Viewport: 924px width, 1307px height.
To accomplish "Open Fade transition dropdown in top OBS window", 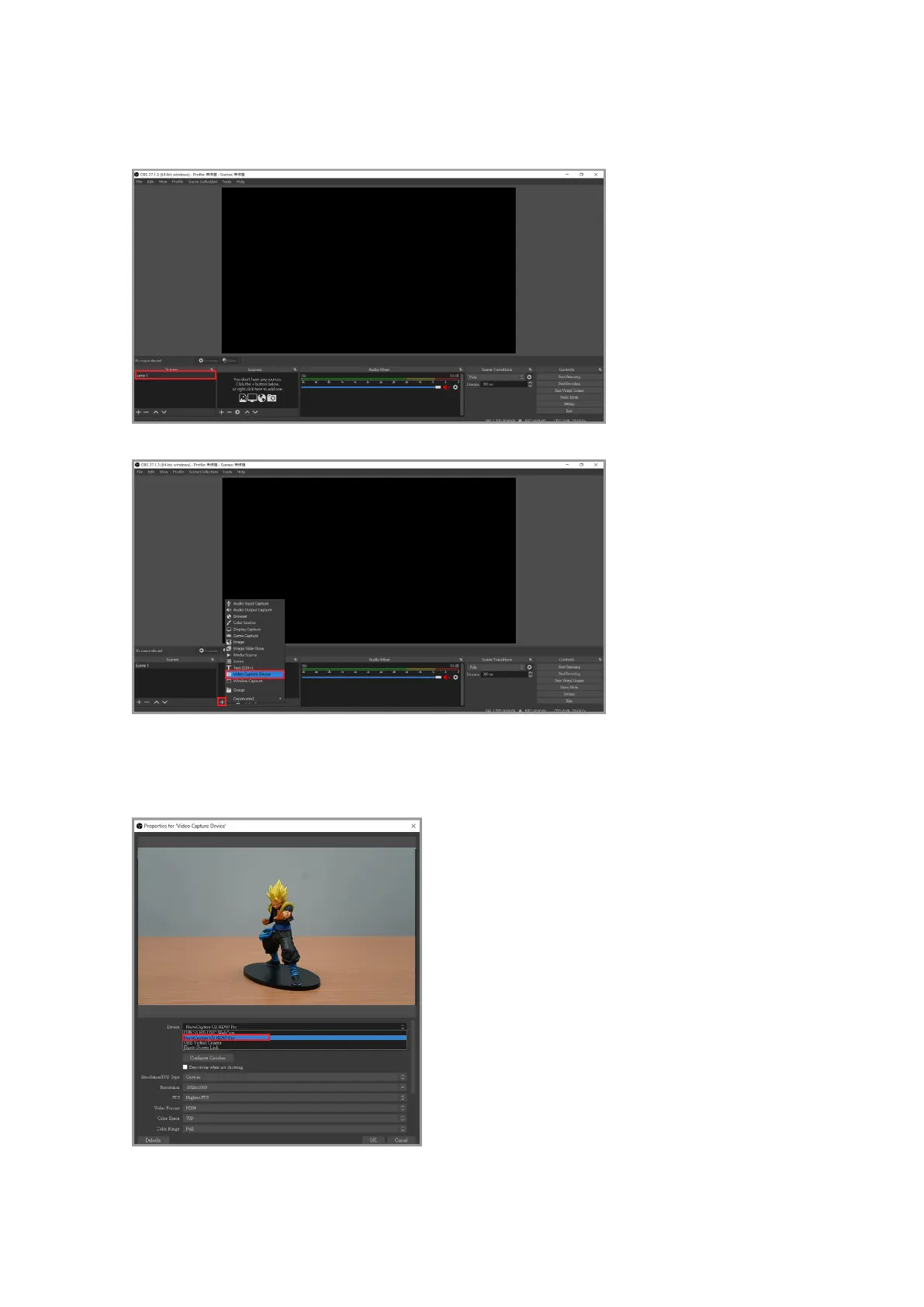I will (x=497, y=377).
